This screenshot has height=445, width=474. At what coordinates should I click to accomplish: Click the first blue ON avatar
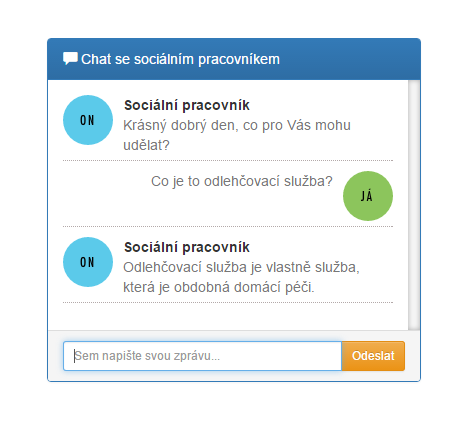pos(88,120)
